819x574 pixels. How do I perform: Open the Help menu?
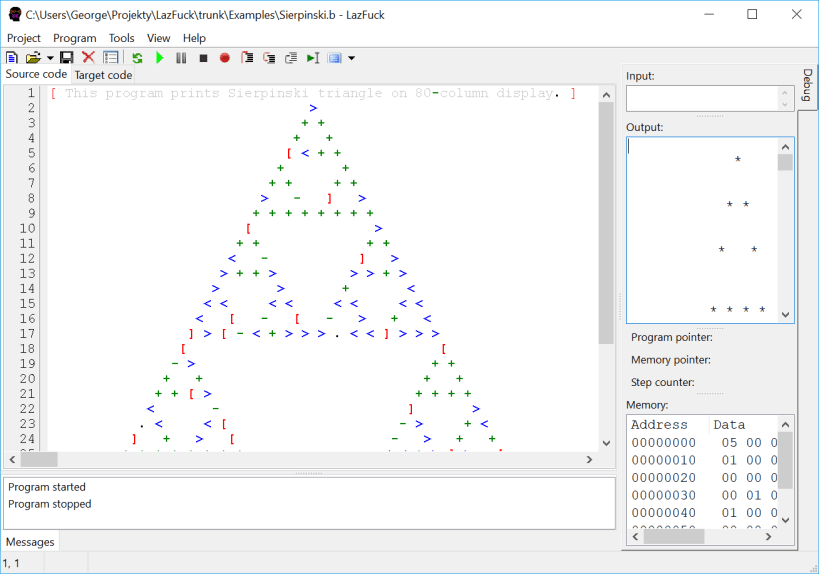[194, 38]
